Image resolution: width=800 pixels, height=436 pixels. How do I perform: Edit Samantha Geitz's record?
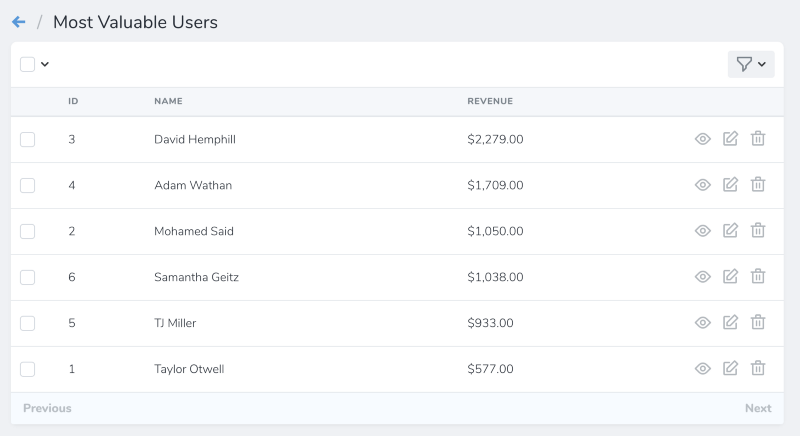click(x=731, y=277)
